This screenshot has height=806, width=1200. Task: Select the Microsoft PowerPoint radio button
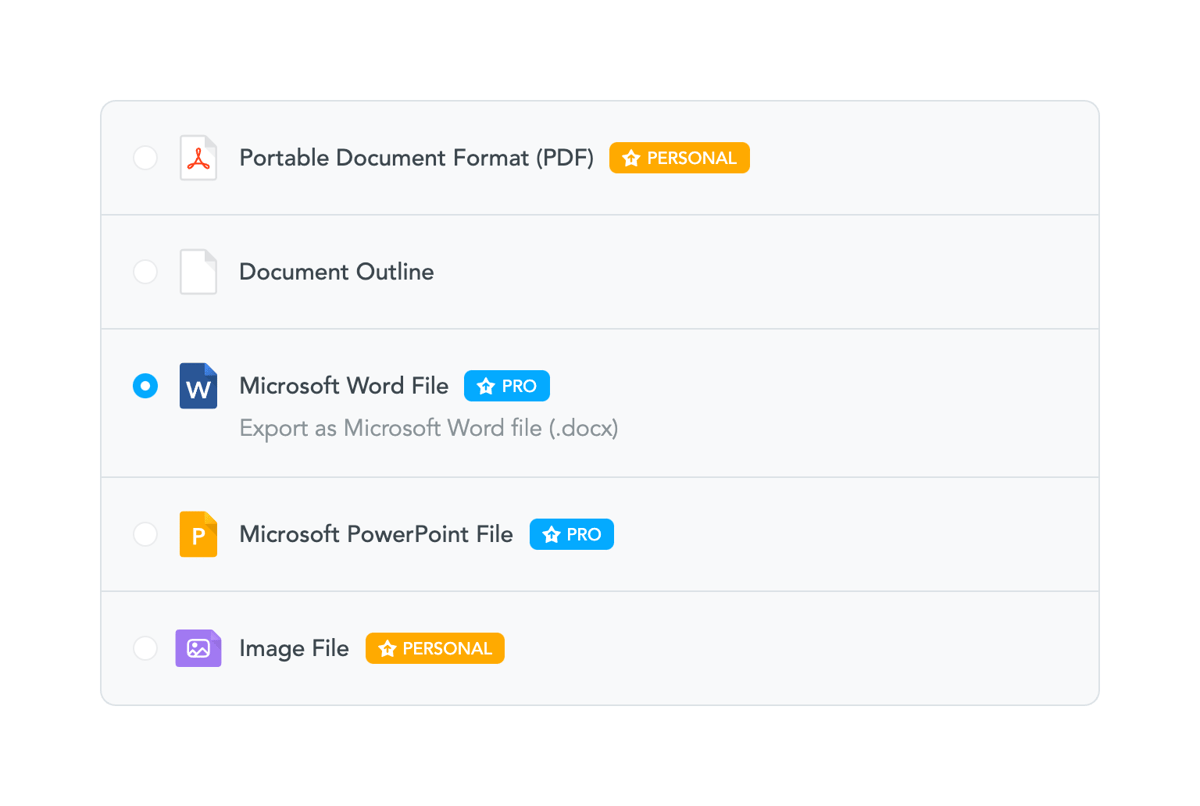(x=145, y=534)
